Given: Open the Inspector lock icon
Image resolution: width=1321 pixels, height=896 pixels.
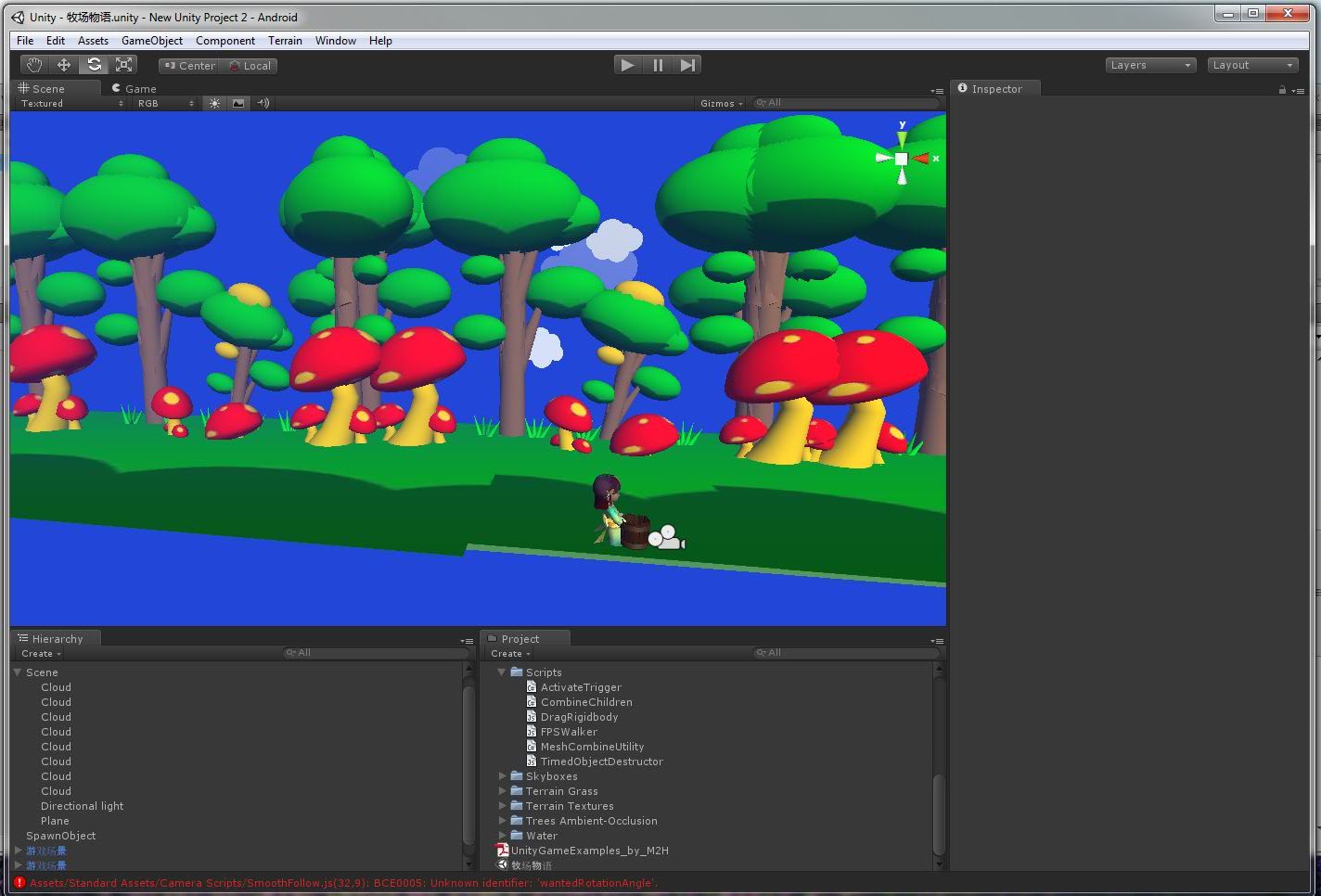Looking at the screenshot, I should tap(1282, 90).
